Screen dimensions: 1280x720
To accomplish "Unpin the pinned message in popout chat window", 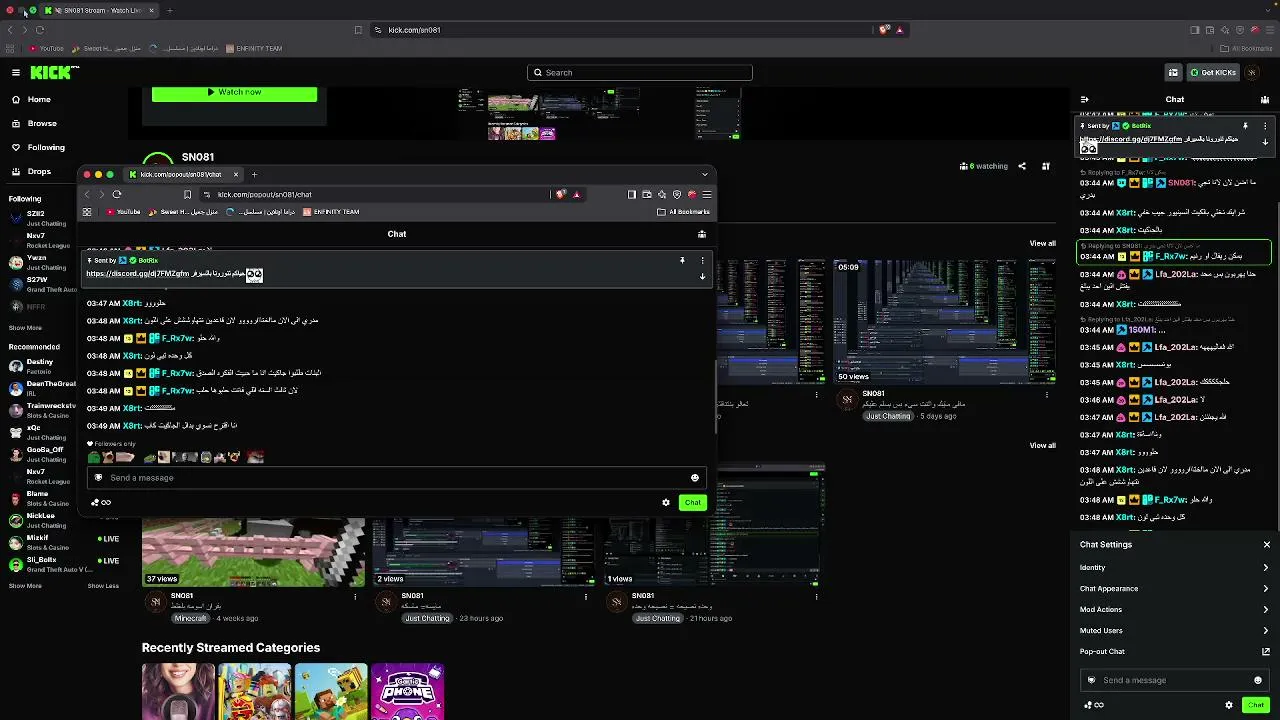I will click(682, 260).
